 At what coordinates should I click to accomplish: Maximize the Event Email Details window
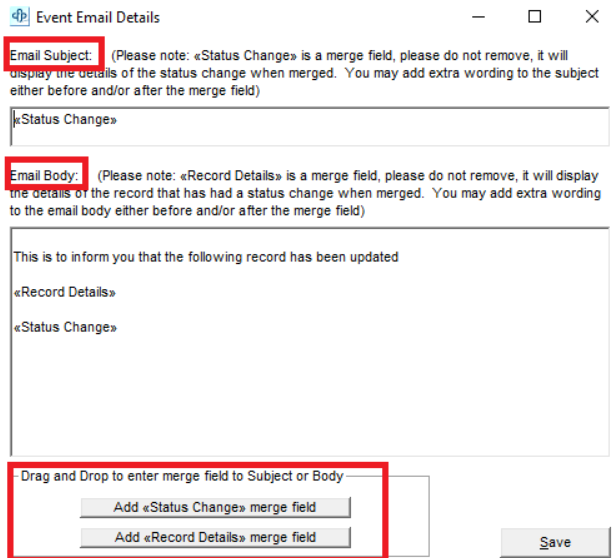534,17
